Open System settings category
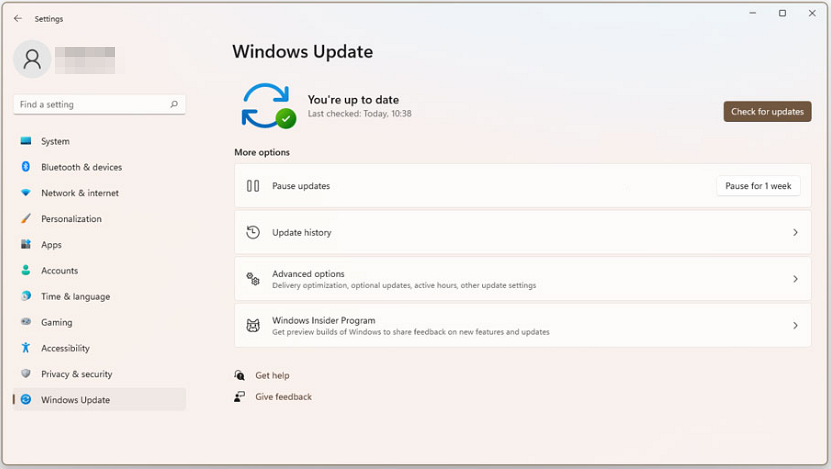Viewport: 831px width, 469px height. pyautogui.click(x=100, y=141)
